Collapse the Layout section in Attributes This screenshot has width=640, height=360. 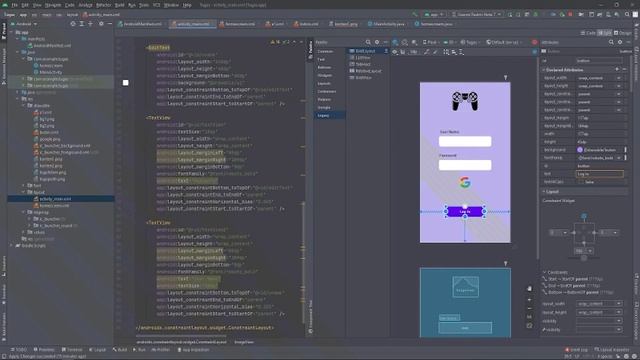544,191
